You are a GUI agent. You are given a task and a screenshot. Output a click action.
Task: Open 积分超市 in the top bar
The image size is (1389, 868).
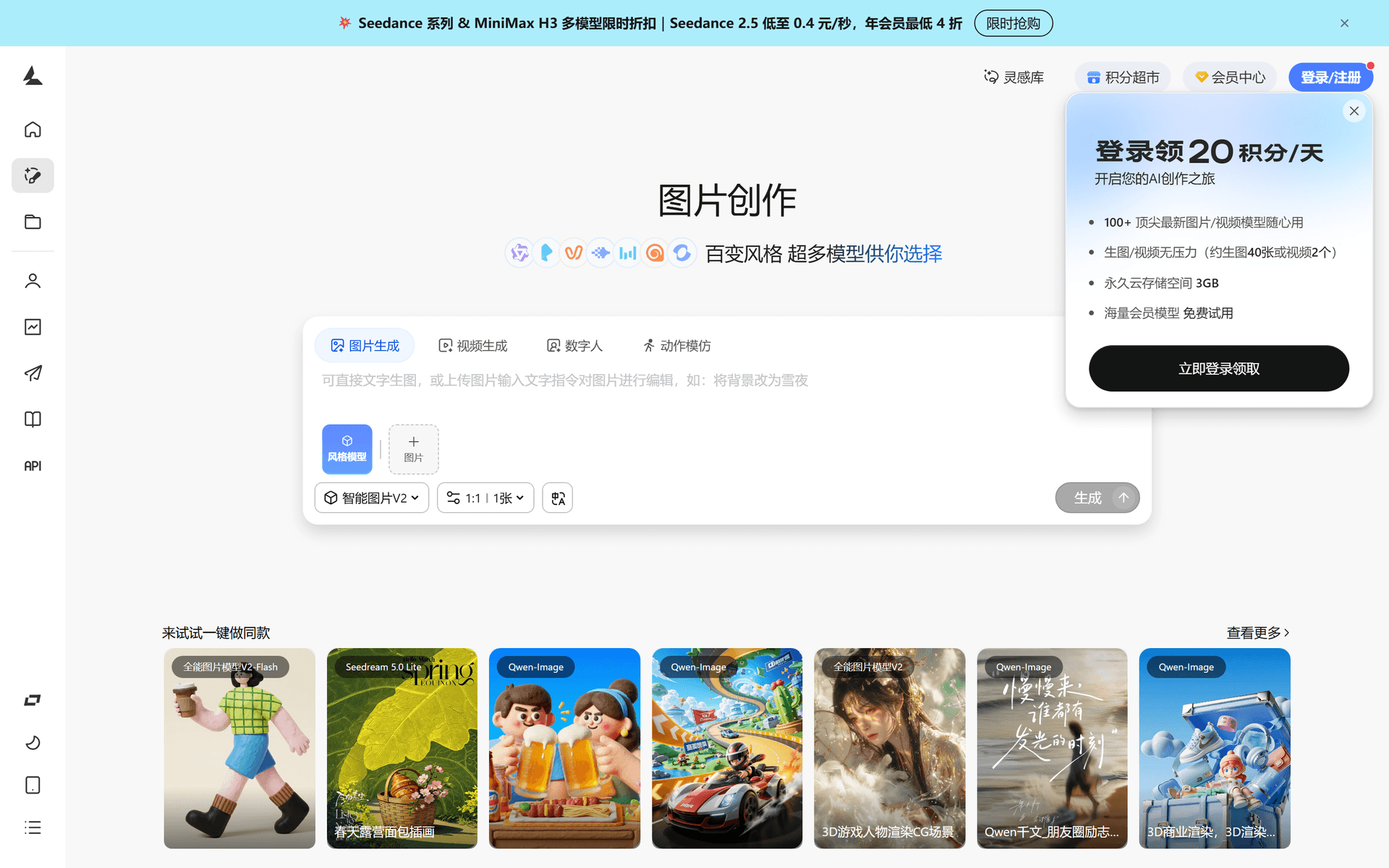click(x=1123, y=77)
